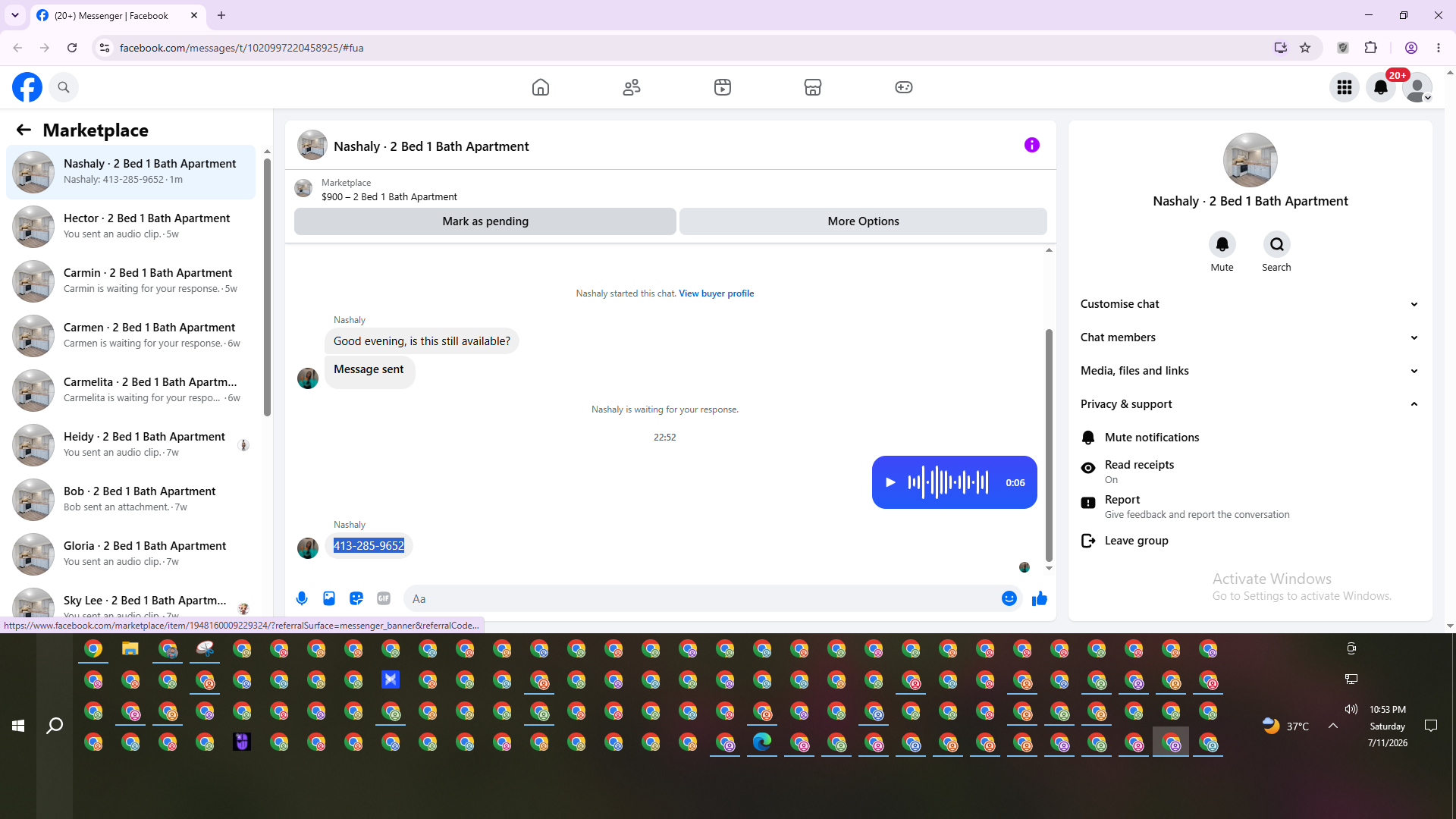Open the Gaming controller icon

click(904, 87)
